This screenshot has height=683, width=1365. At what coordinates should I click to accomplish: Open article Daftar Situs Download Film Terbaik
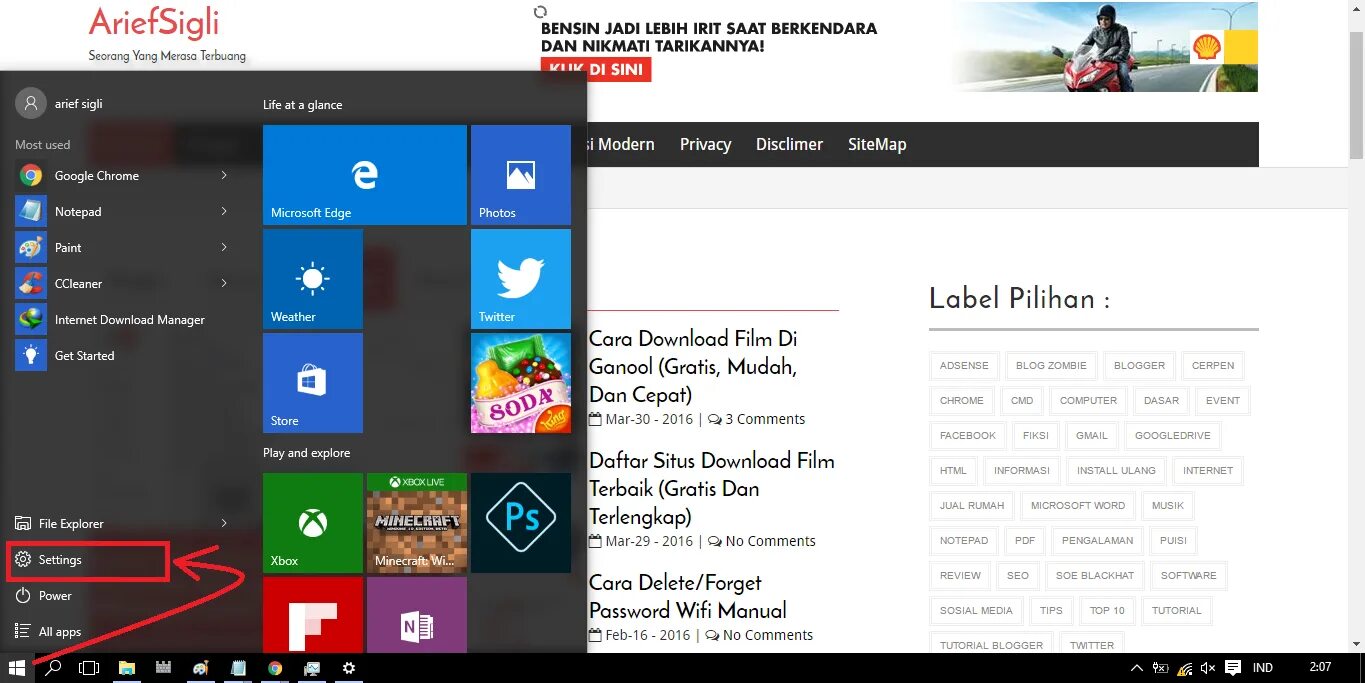coord(712,489)
